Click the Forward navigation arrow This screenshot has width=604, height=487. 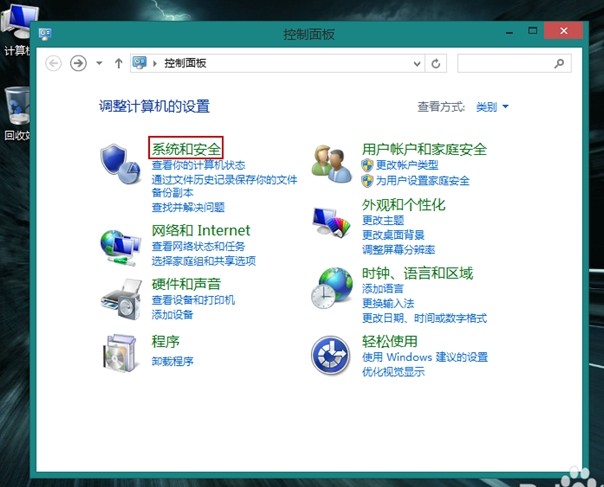[x=78, y=63]
